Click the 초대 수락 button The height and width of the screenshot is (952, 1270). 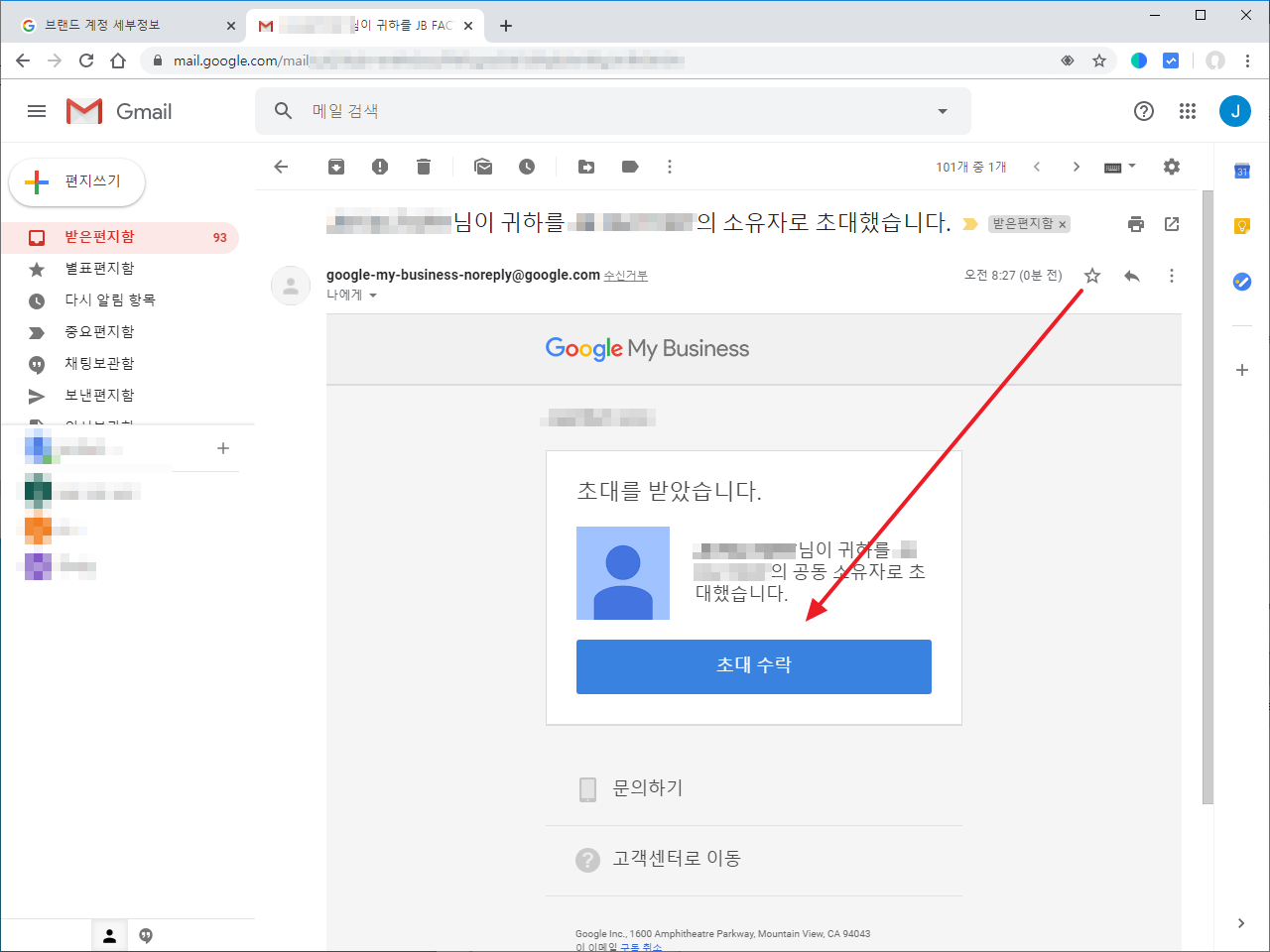[754, 666]
